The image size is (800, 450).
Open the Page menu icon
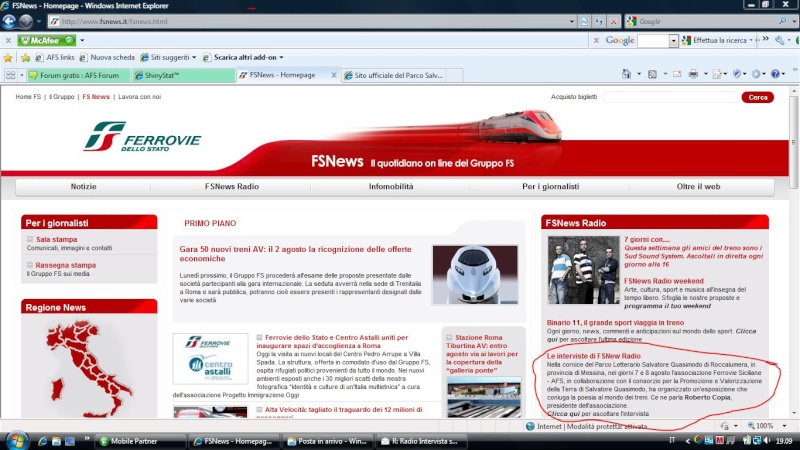717,74
